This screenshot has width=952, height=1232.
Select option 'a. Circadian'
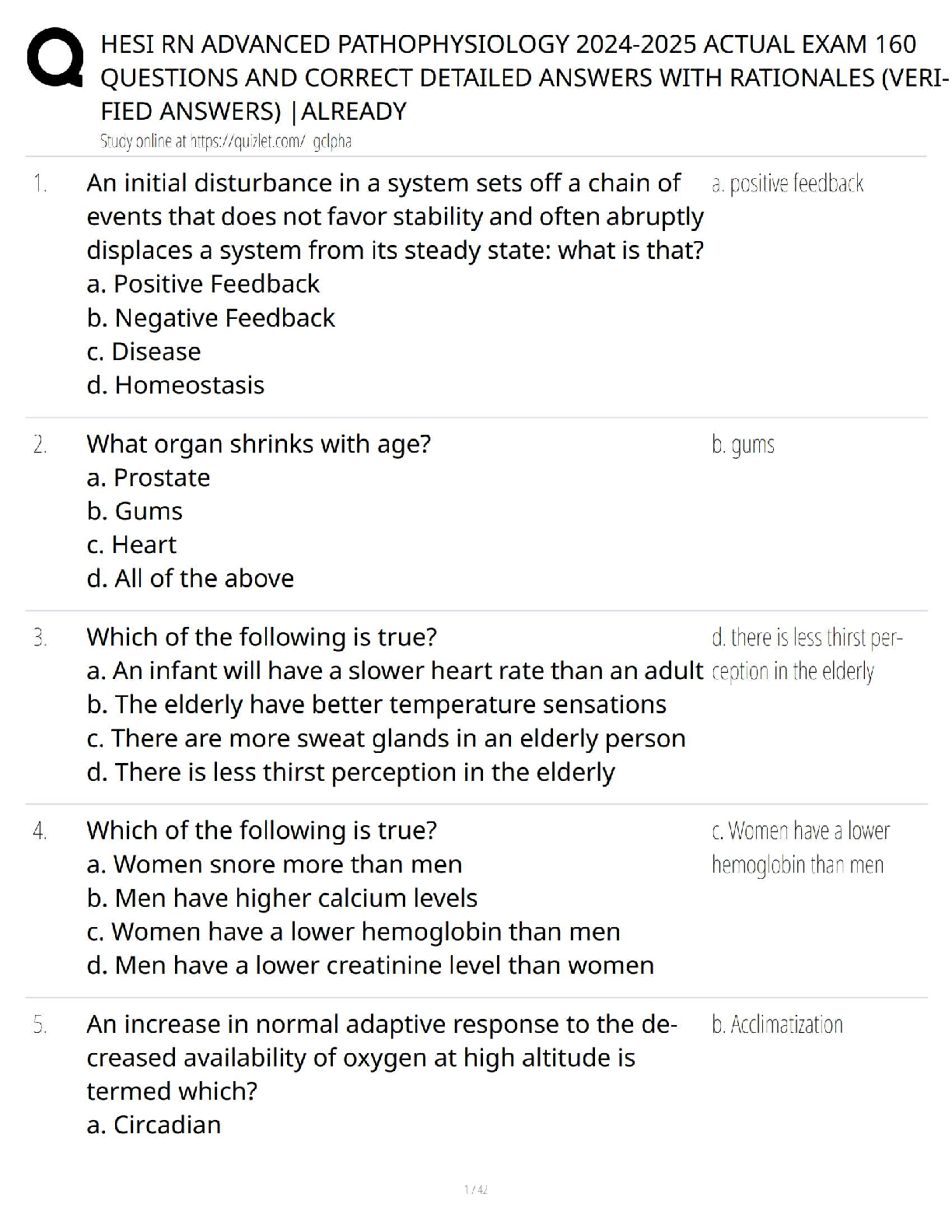[154, 1125]
